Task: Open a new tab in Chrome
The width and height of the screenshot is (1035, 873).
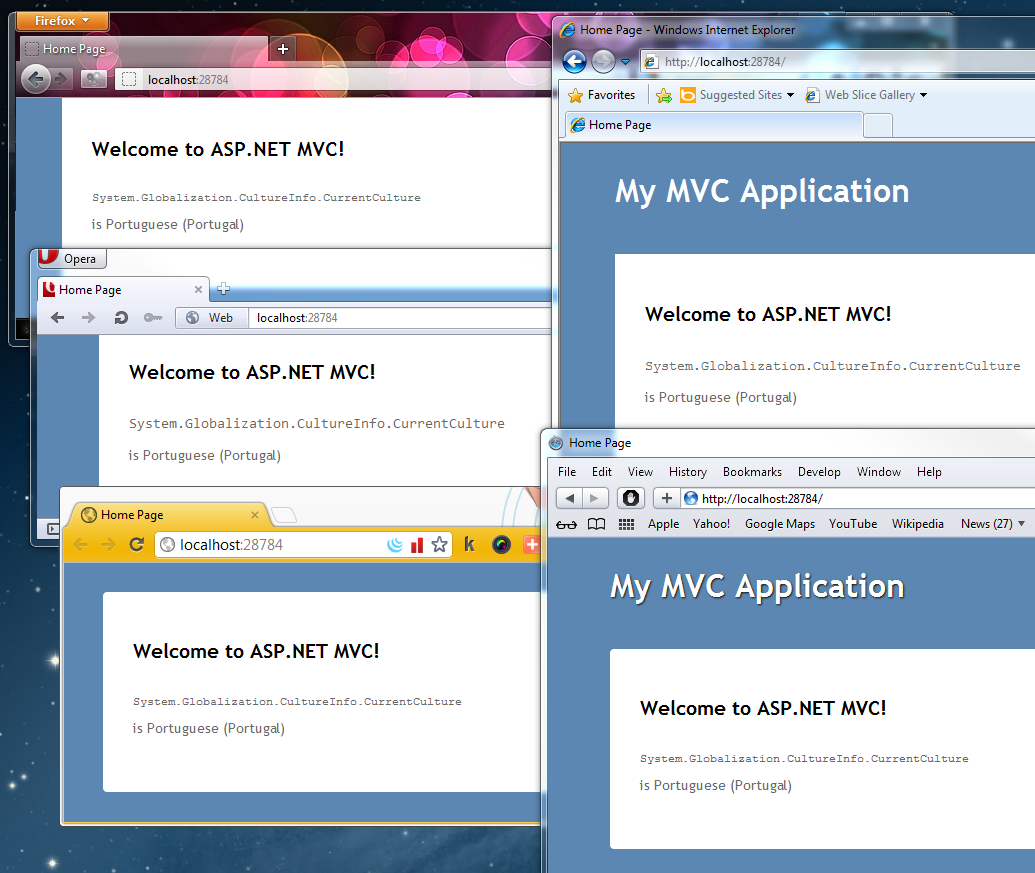Action: (x=284, y=515)
